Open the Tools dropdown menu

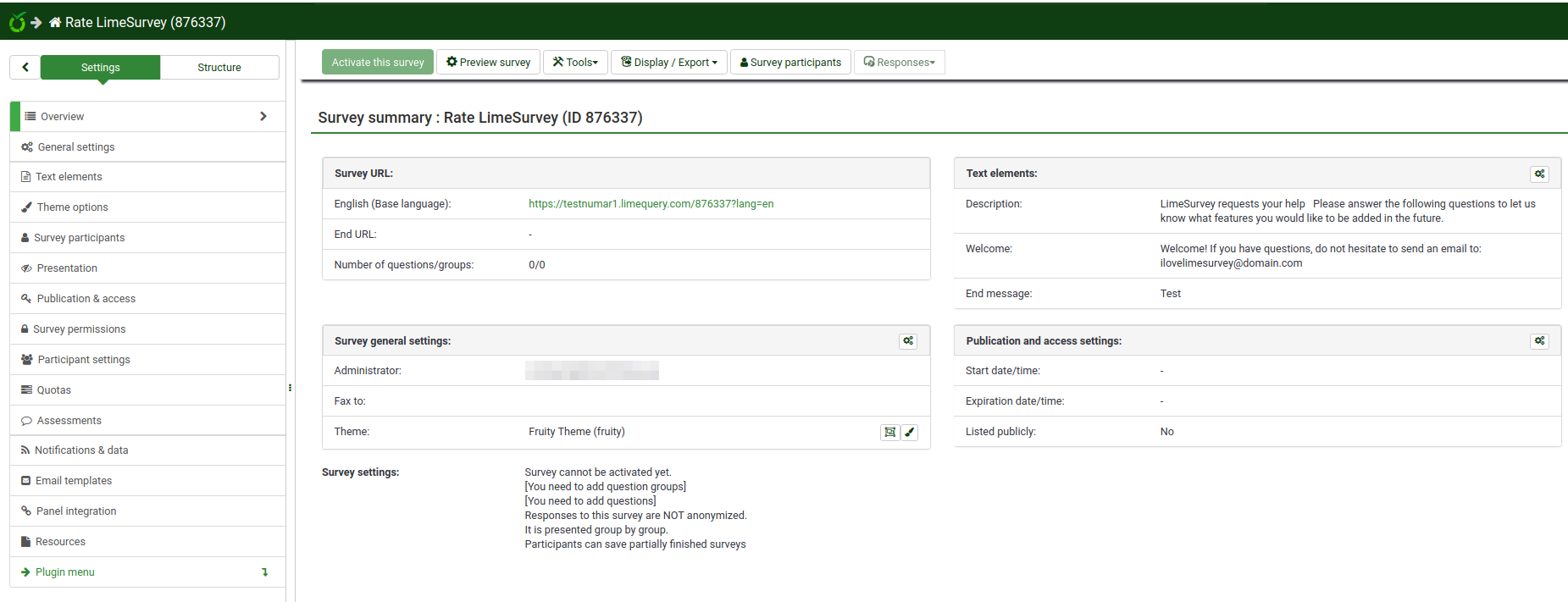575,62
